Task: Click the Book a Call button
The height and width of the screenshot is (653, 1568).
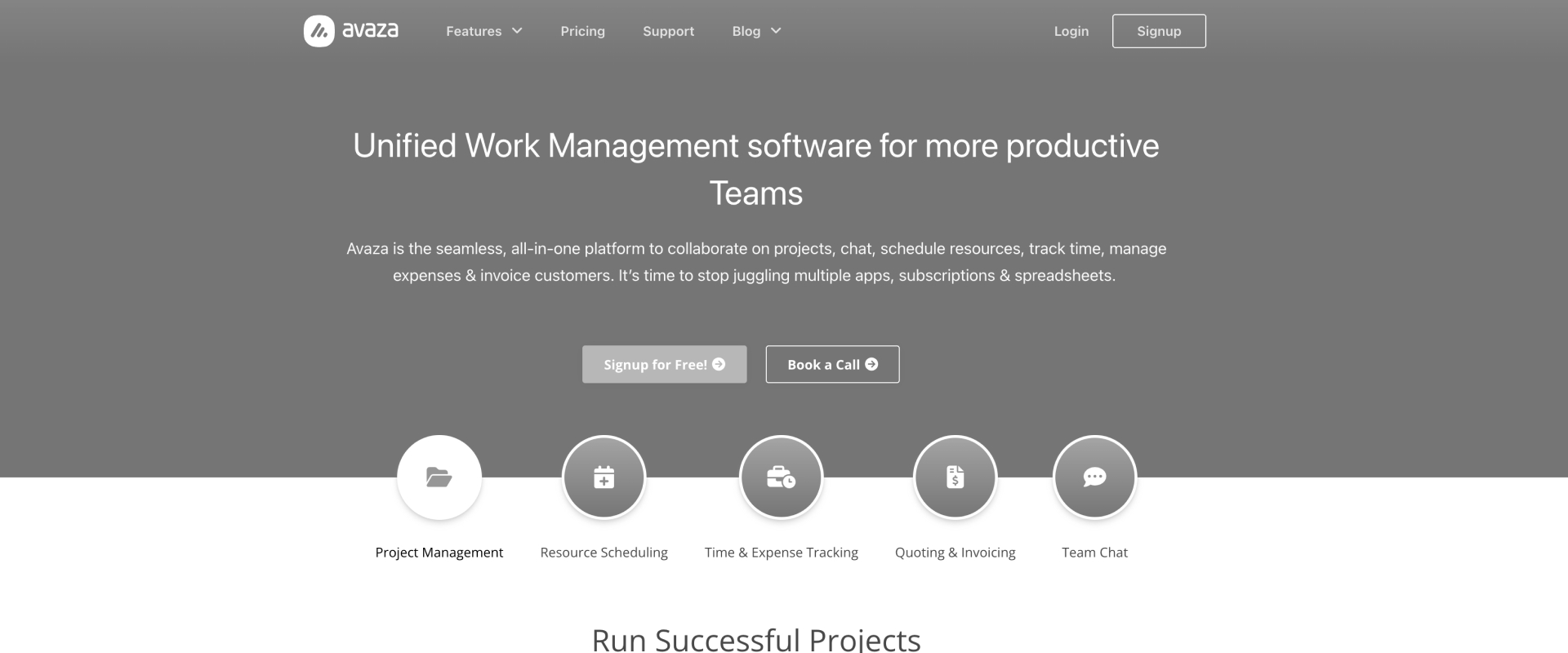Action: [832, 364]
